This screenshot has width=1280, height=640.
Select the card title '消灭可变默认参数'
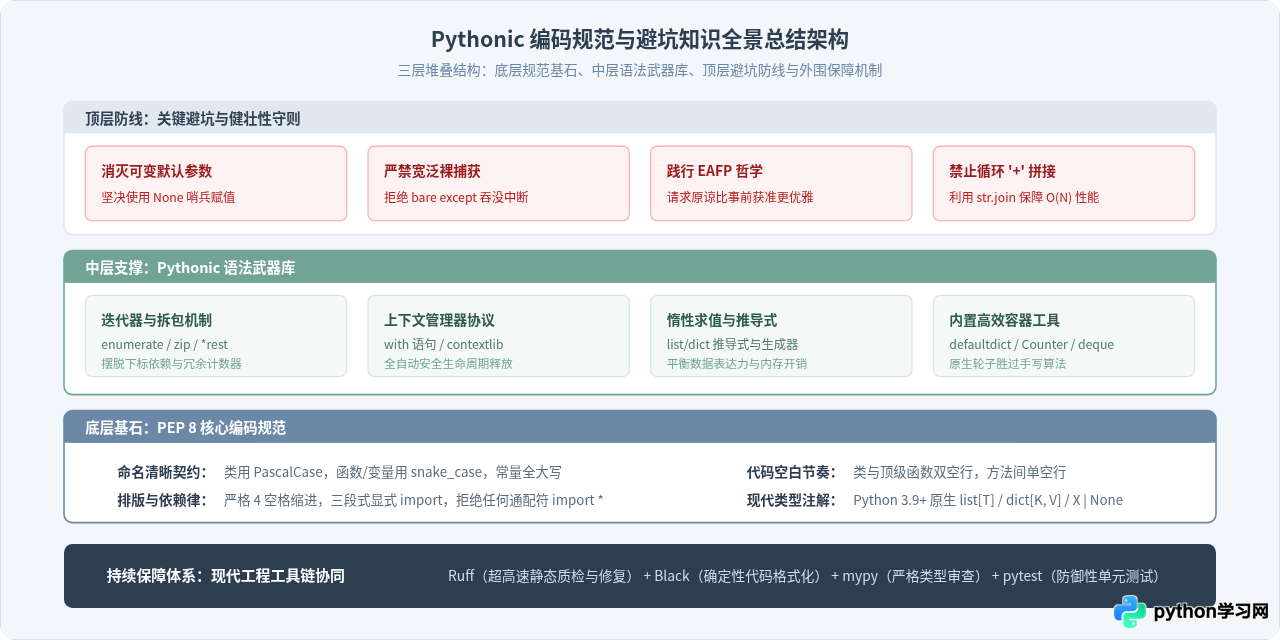(x=157, y=171)
